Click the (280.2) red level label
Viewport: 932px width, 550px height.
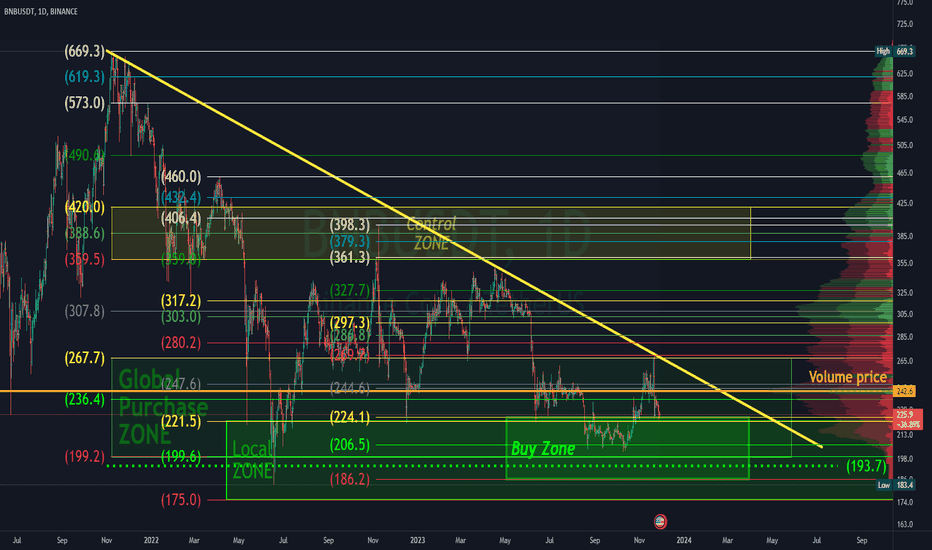point(181,342)
